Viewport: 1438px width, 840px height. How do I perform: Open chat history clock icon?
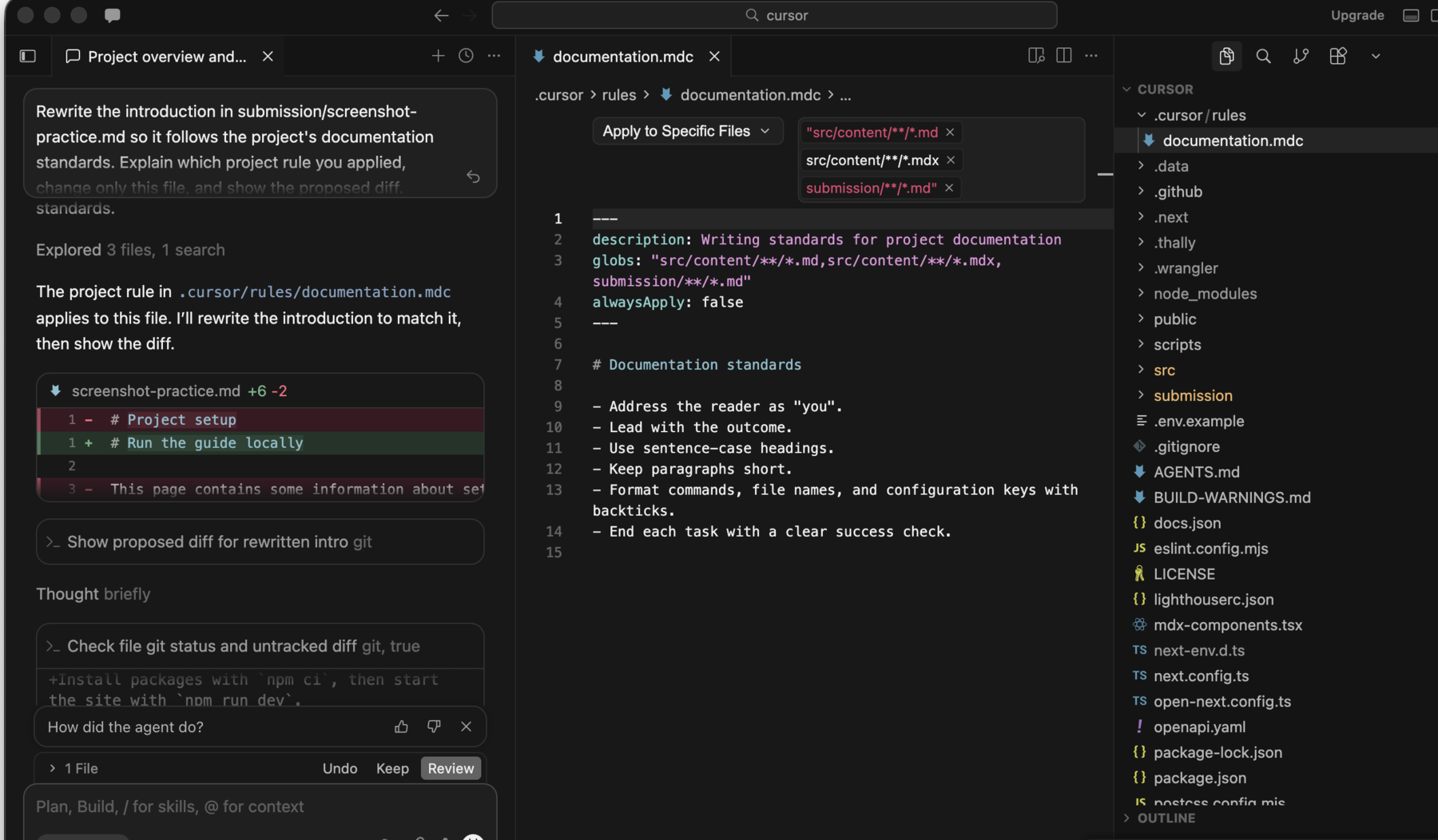pos(466,56)
